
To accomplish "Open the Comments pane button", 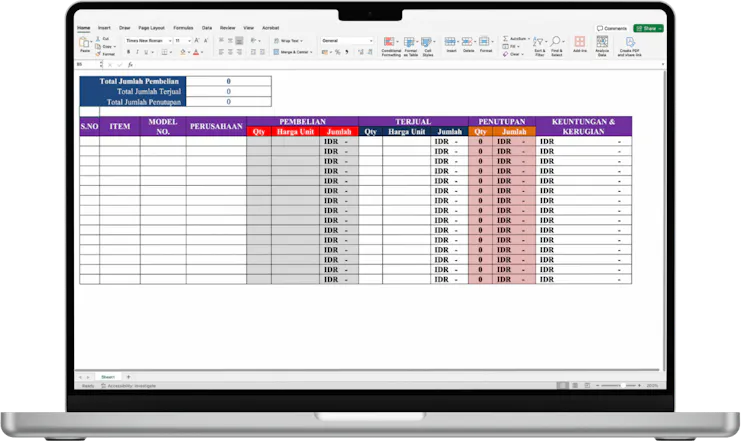I will click(x=612, y=28).
